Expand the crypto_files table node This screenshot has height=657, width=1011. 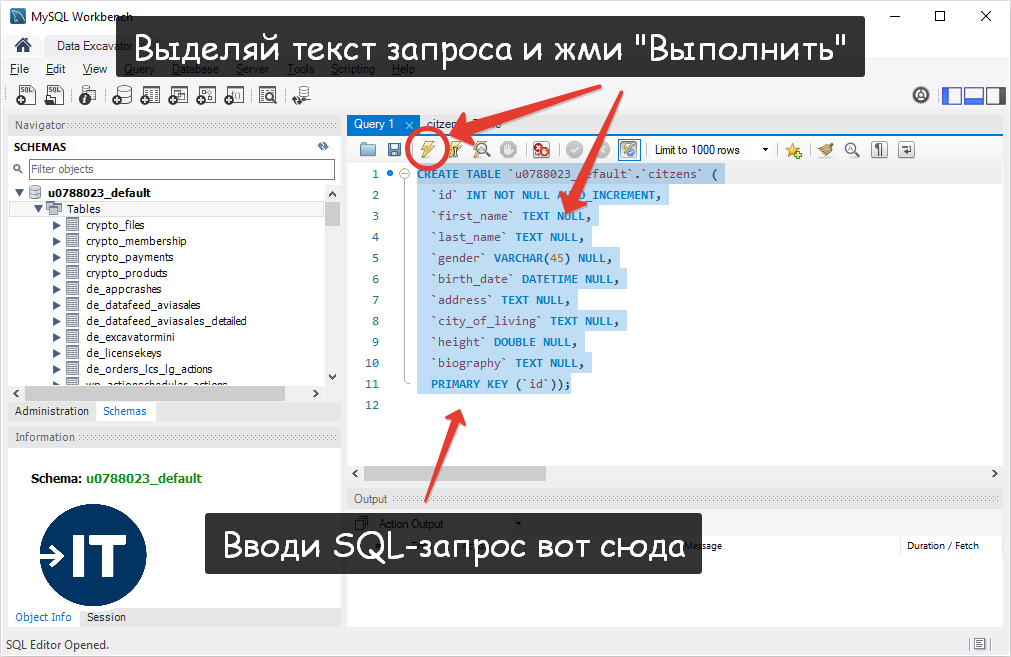pyautogui.click(x=58, y=225)
